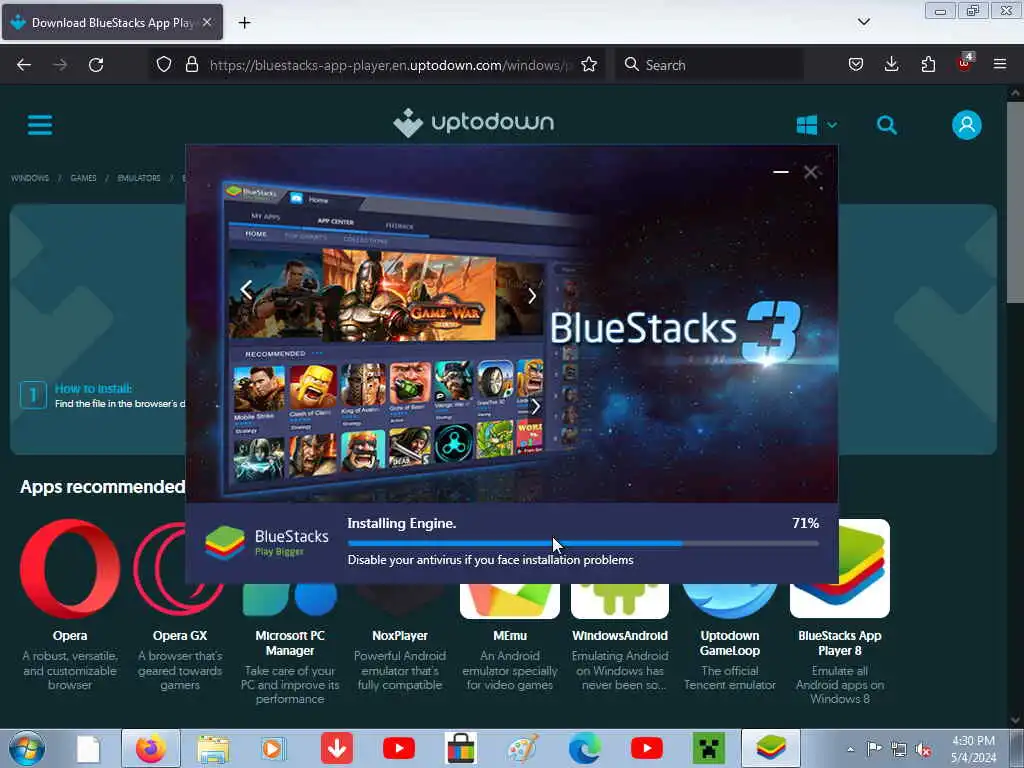This screenshot has width=1024, height=768.
Task: View site security padlock info
Action: click(x=191, y=65)
